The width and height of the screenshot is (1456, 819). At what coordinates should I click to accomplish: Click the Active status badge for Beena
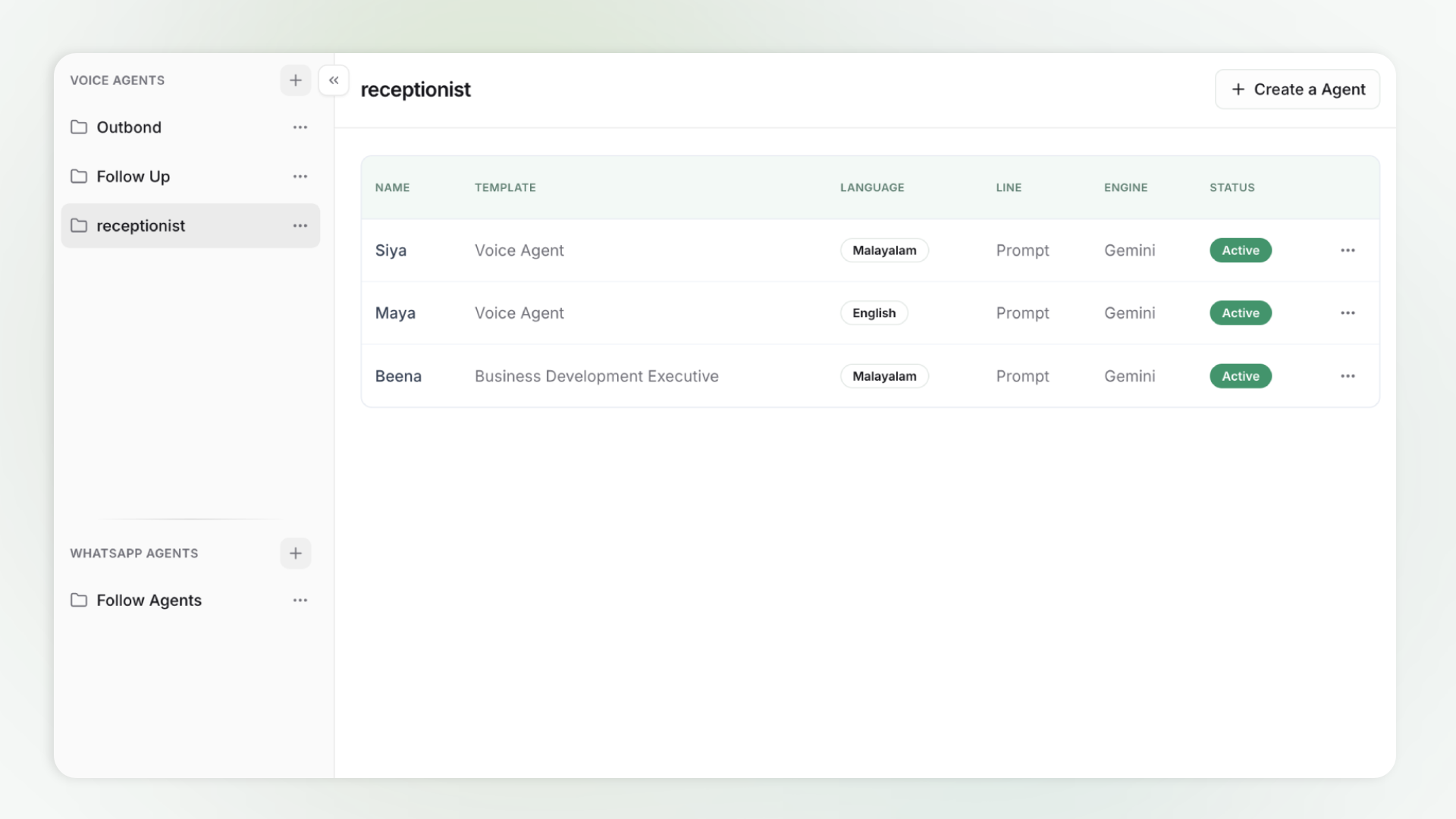click(1241, 376)
